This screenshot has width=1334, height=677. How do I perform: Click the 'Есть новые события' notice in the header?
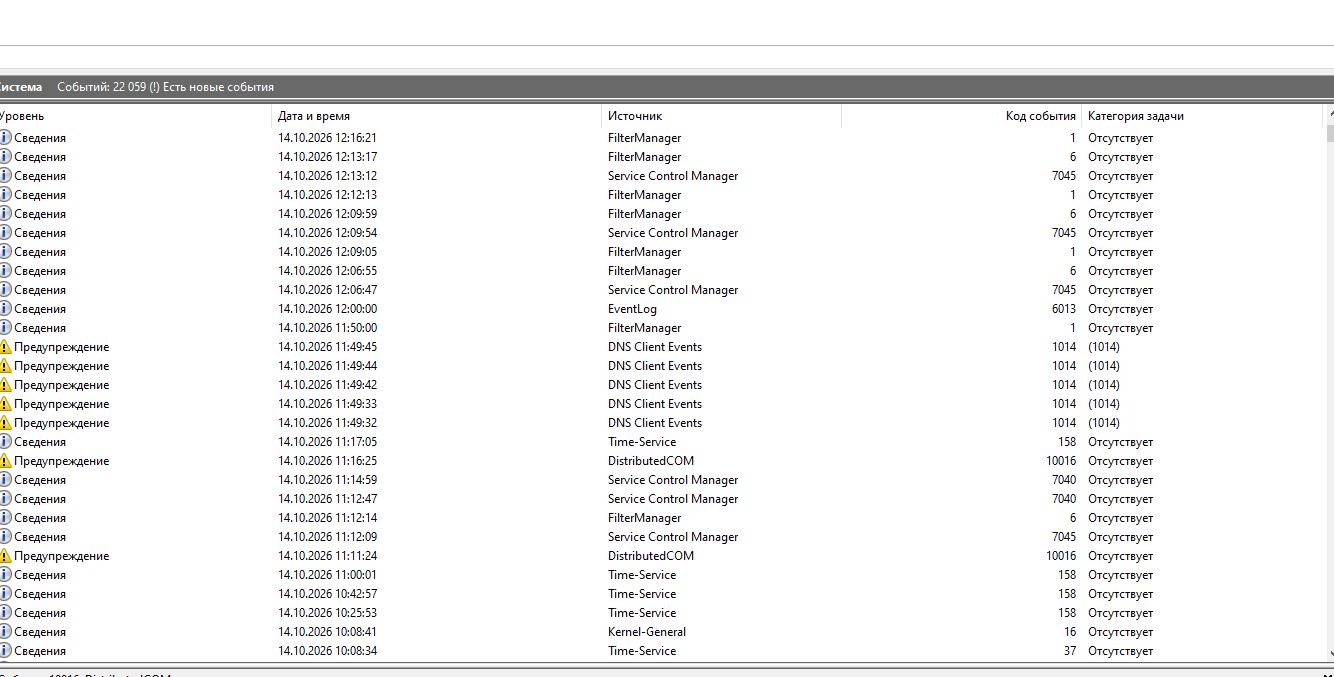[x=218, y=87]
